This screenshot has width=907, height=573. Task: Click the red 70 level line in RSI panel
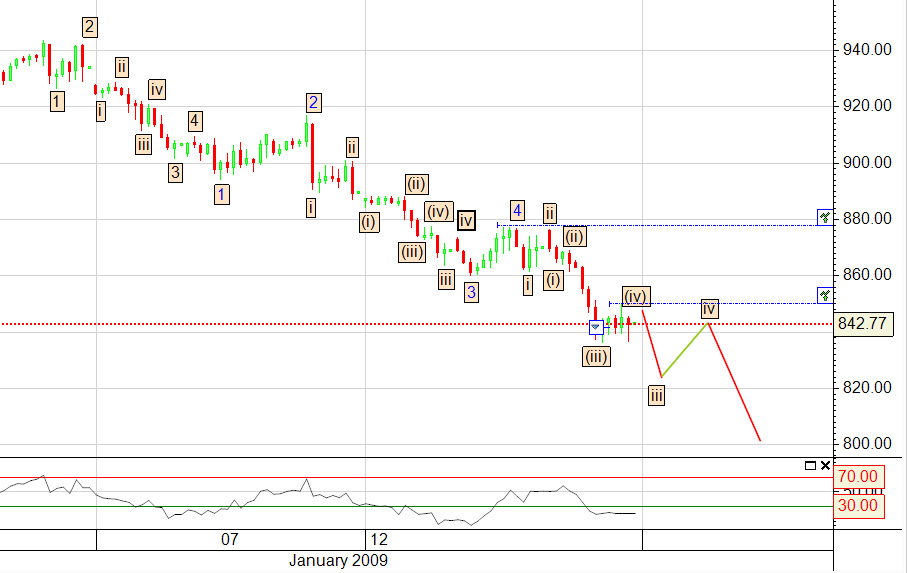click(x=416, y=478)
